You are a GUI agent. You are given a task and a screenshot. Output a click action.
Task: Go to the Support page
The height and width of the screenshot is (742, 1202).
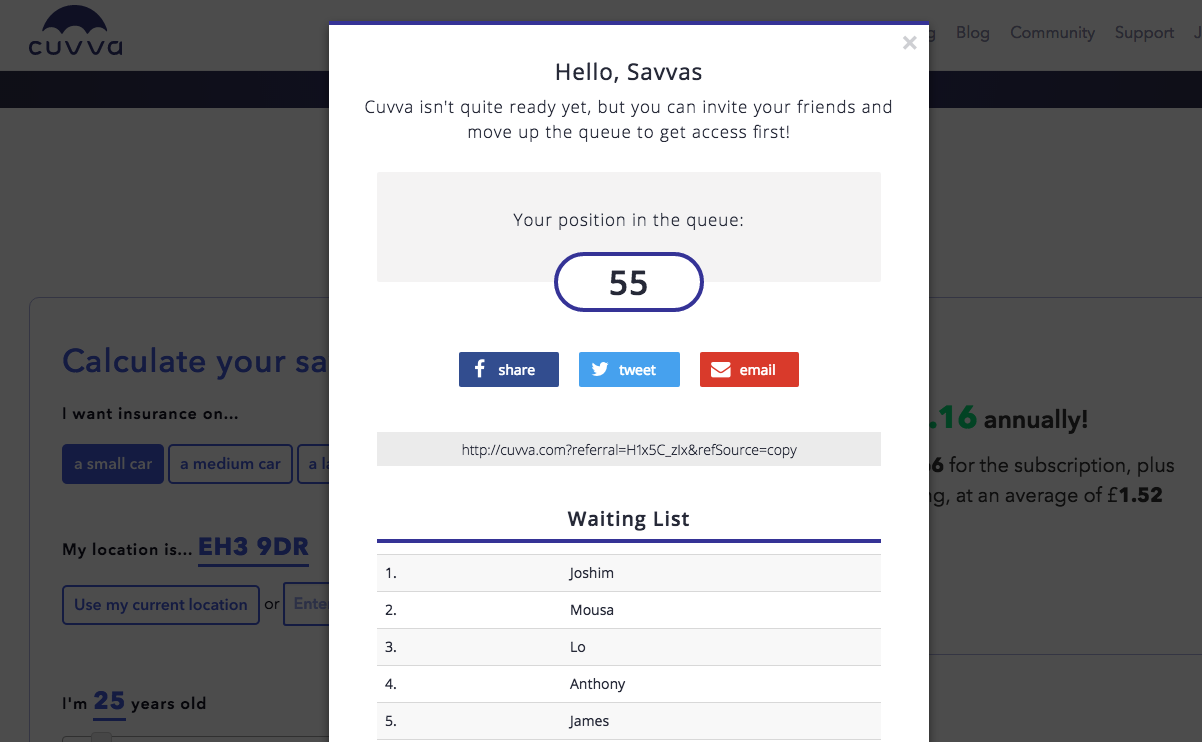(x=1144, y=32)
